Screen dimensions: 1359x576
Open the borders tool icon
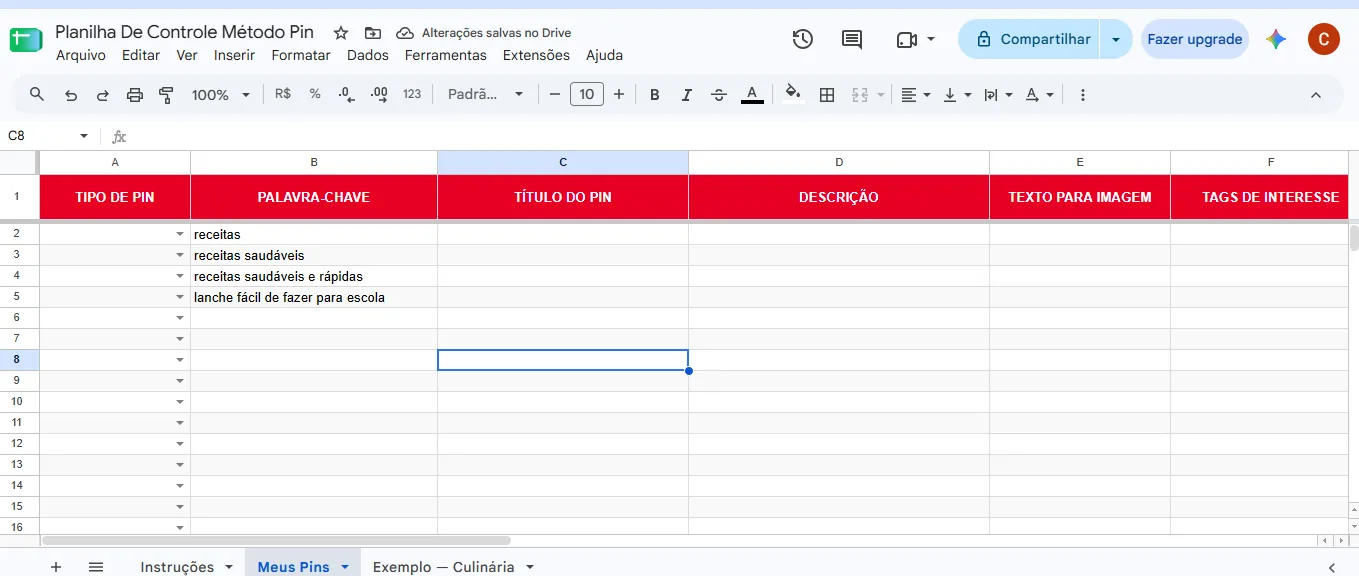point(827,94)
